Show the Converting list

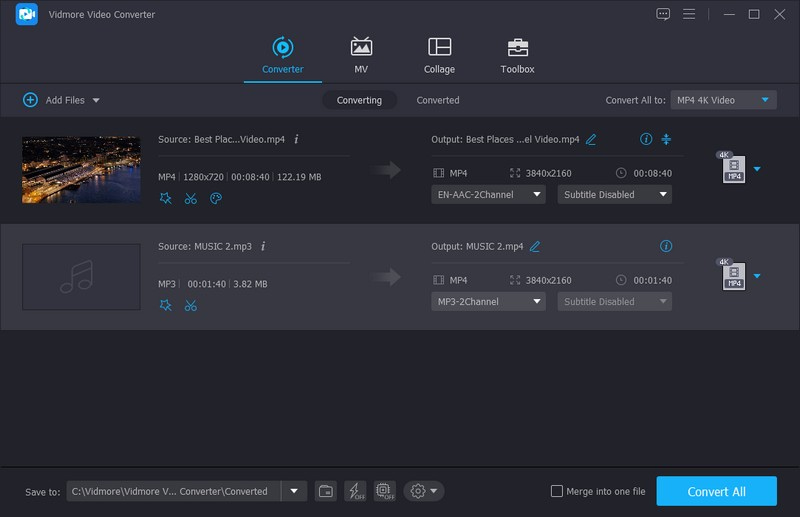[359, 100]
